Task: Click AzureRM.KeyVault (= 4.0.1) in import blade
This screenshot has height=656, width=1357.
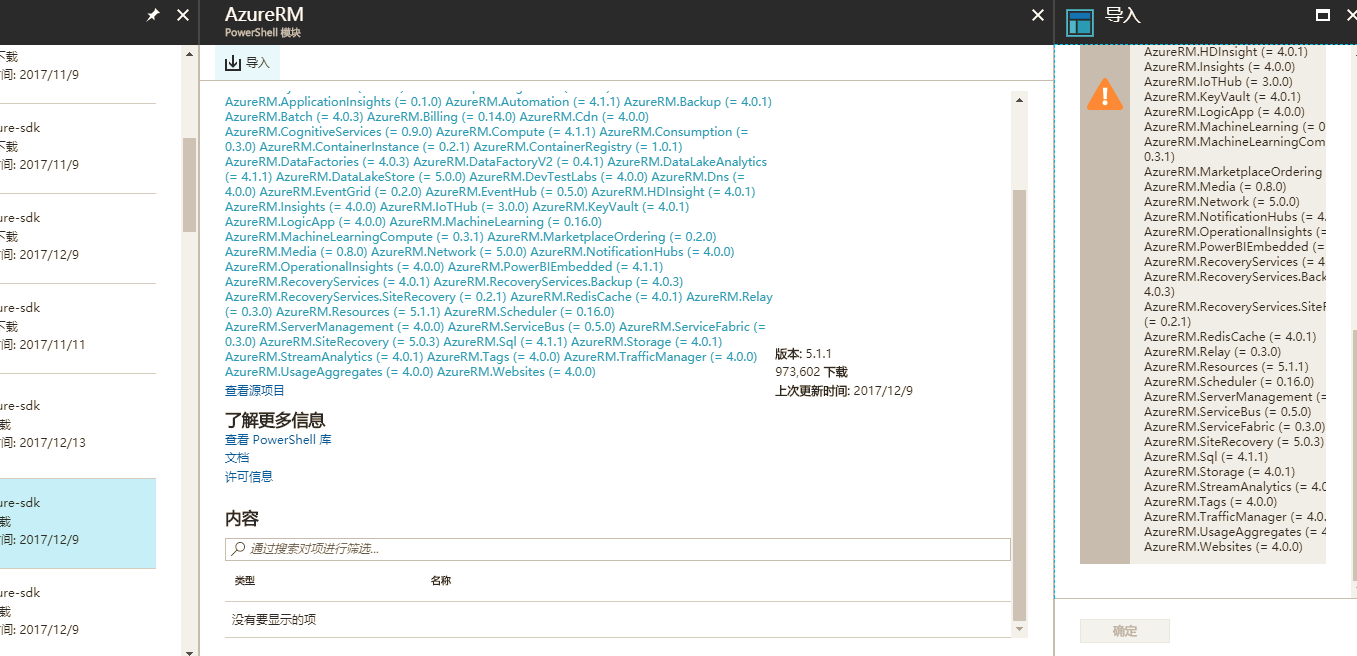Action: tap(1222, 97)
